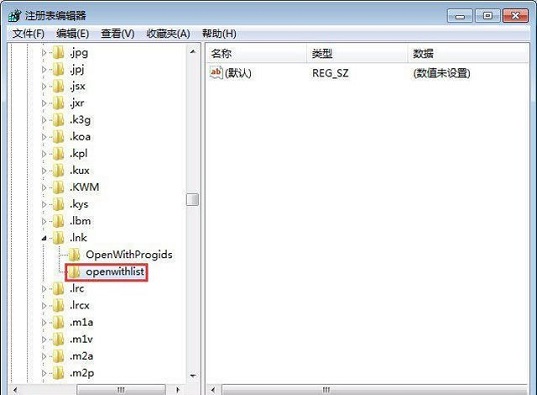Click the .lnk folder icon

point(58,238)
